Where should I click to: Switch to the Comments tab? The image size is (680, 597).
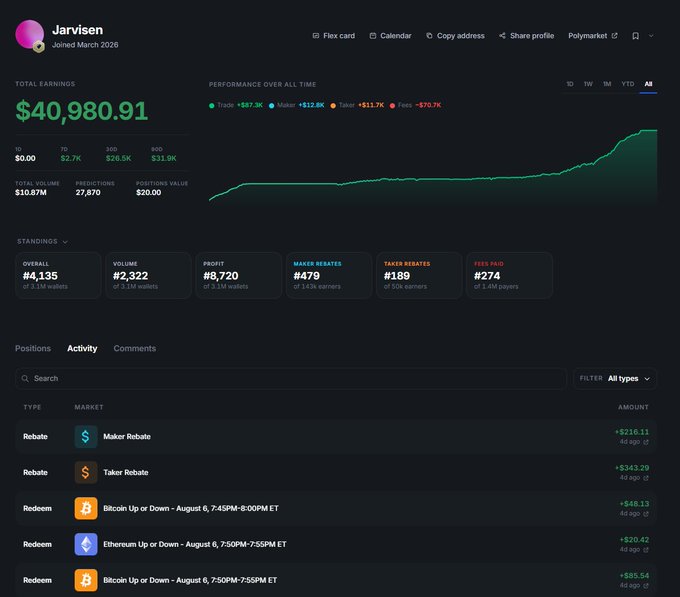(x=134, y=348)
